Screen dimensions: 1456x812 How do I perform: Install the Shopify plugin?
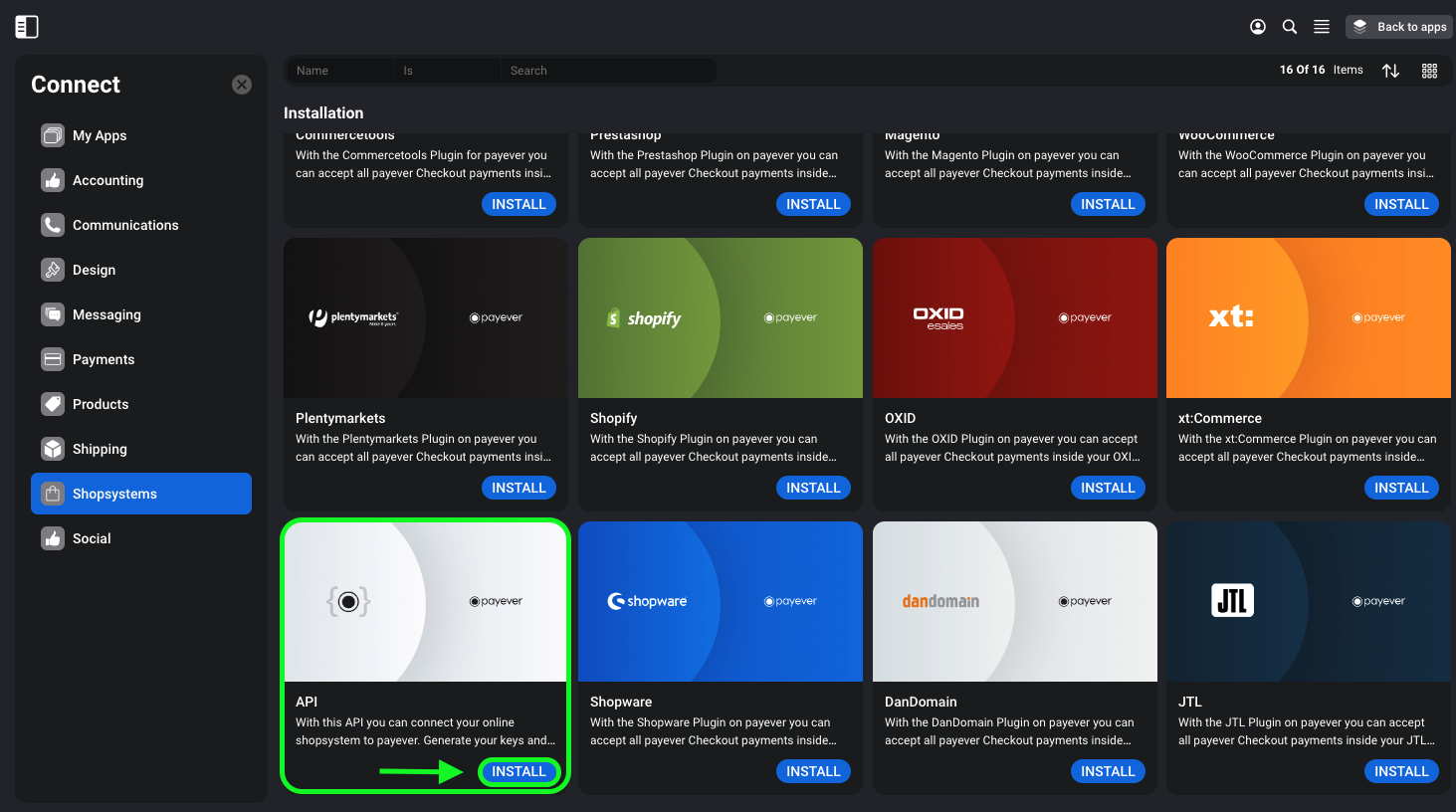click(813, 488)
